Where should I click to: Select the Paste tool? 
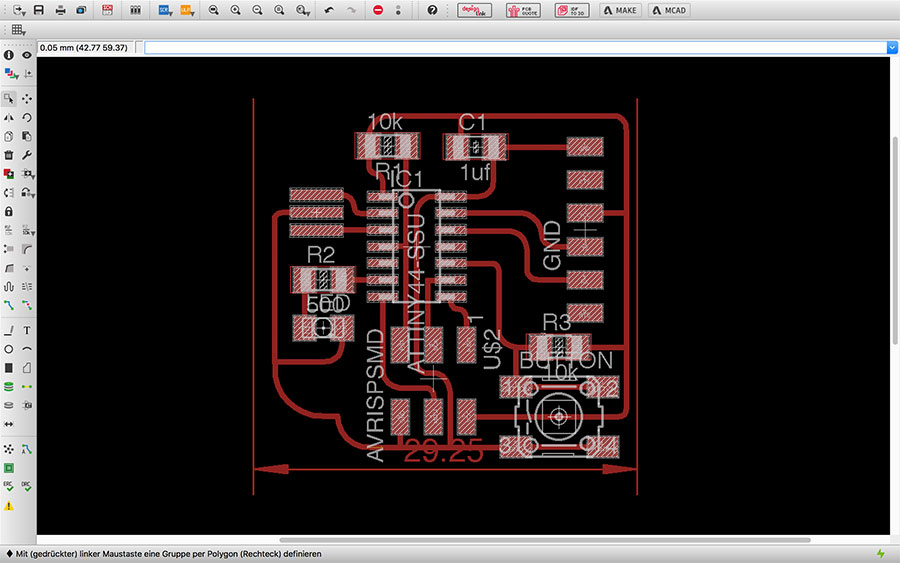coord(26,137)
